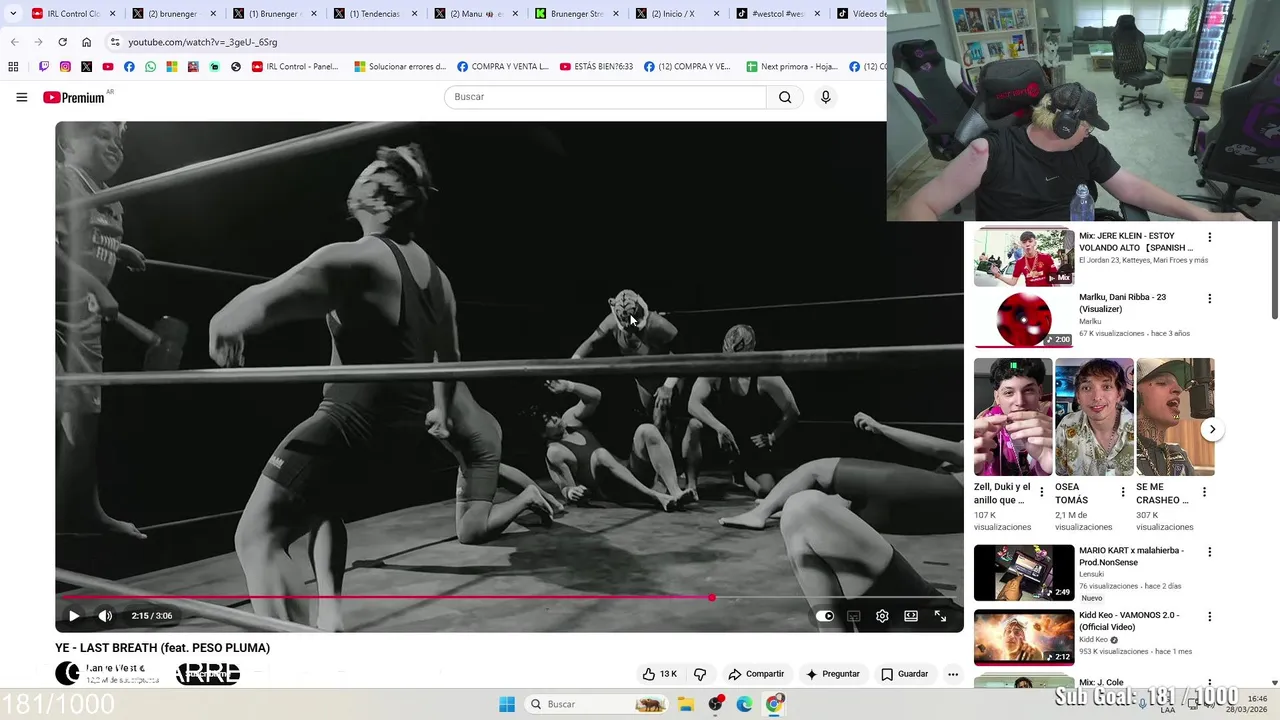Screen dimensions: 1280x720
Task: Click the youtube.com address bar
Action: pos(495,42)
